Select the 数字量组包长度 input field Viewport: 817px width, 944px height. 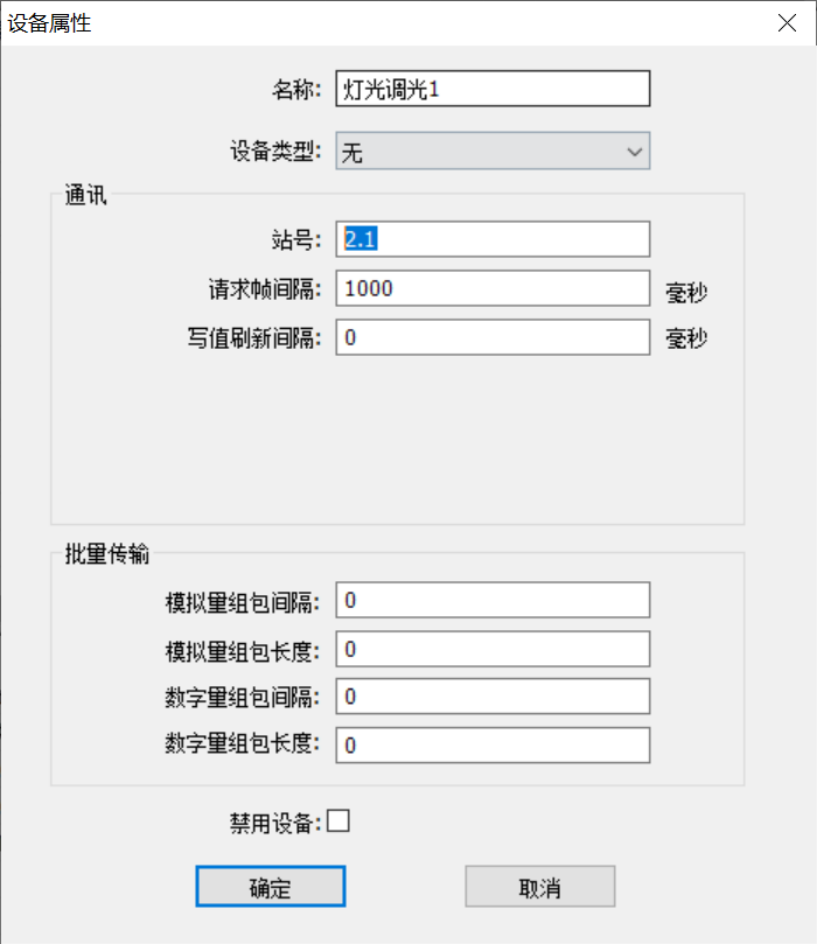pos(492,745)
